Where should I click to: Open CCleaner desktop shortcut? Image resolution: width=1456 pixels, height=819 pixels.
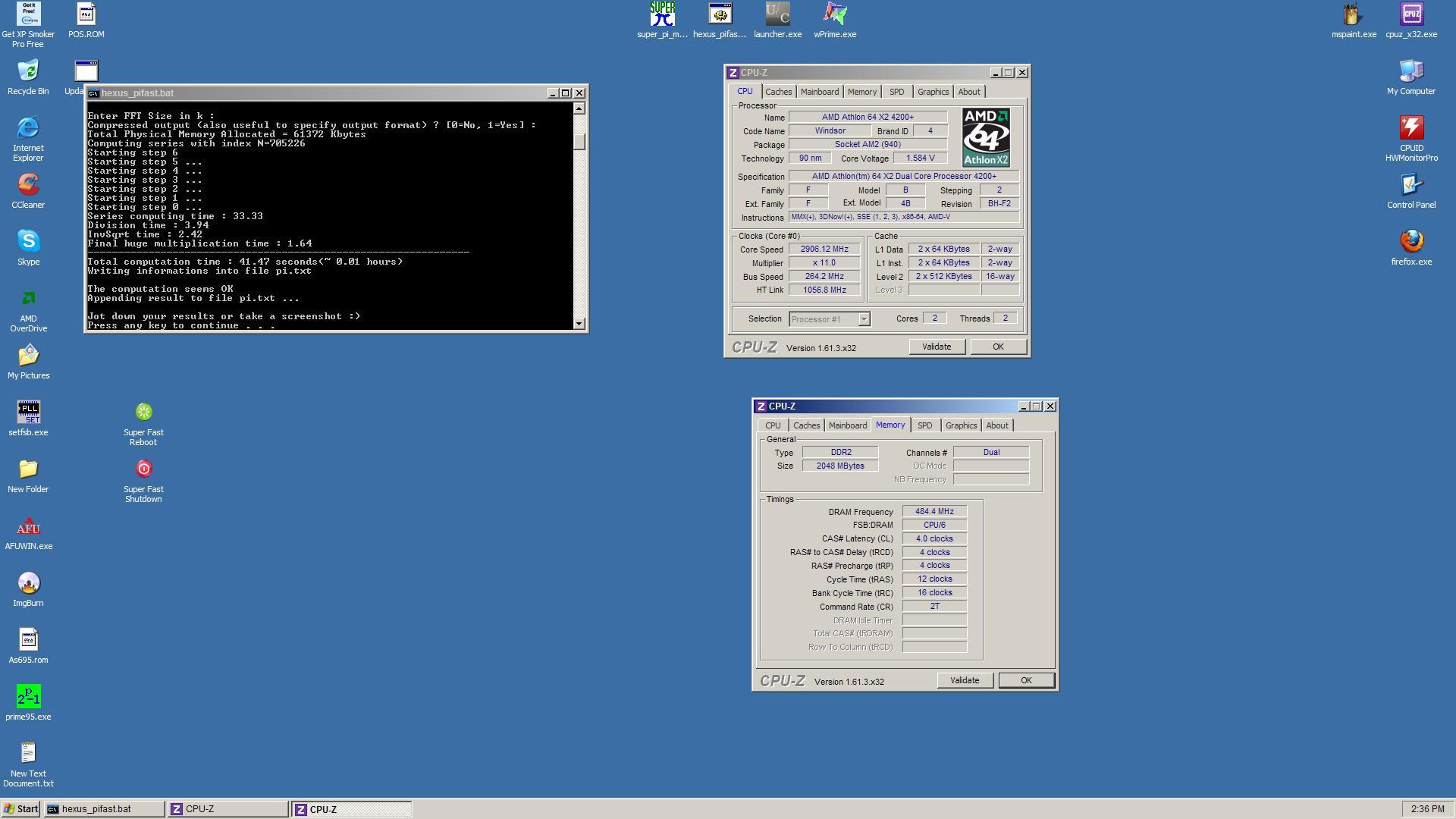pos(28,191)
